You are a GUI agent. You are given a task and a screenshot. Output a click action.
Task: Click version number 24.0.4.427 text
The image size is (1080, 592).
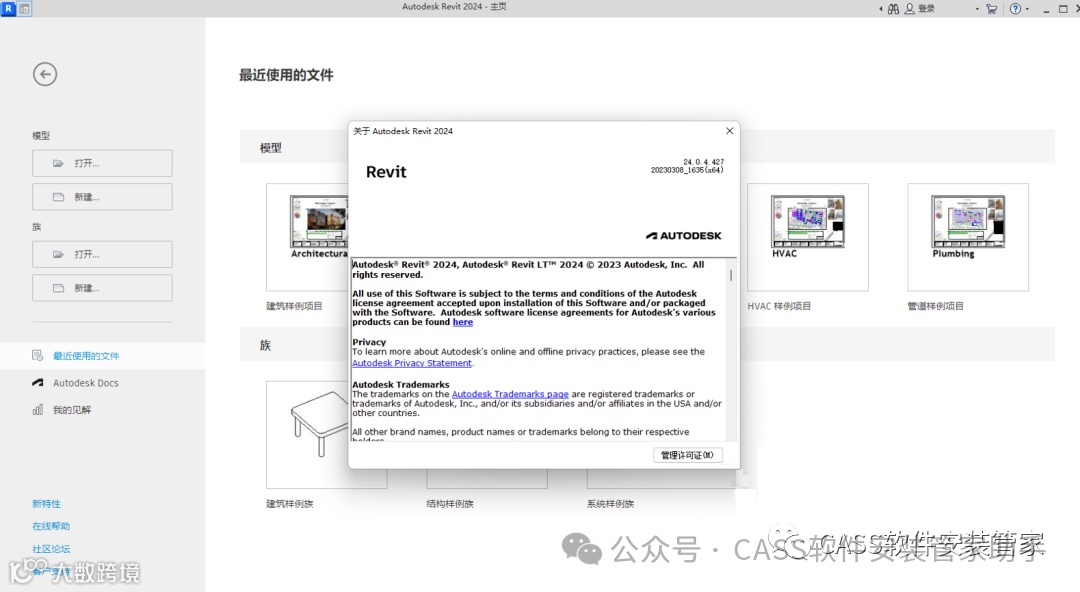(703, 162)
